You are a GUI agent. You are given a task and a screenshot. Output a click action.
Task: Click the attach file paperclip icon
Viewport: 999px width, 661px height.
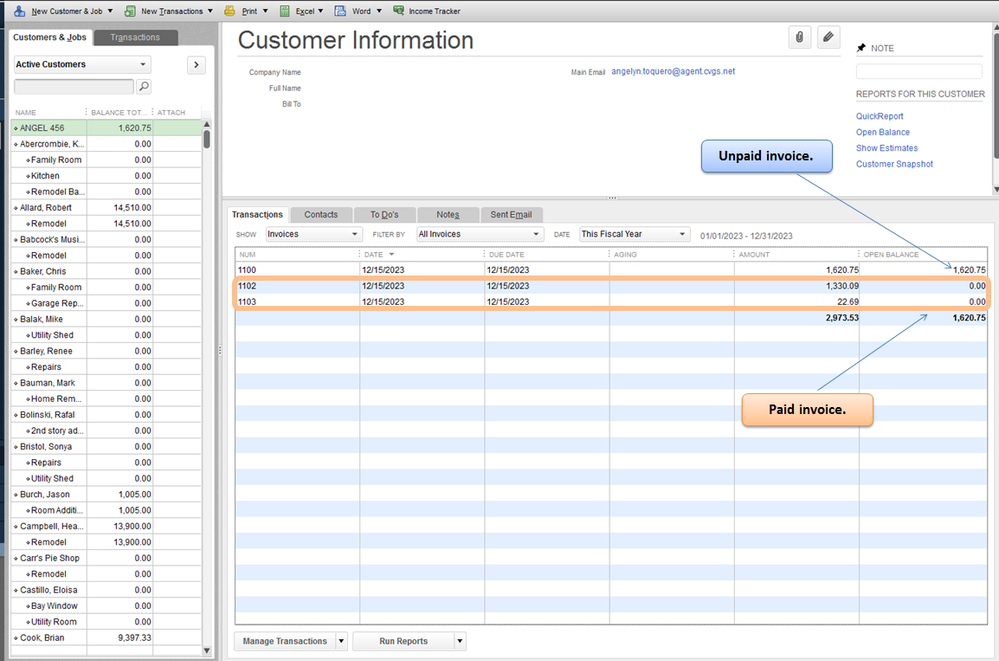pyautogui.click(x=799, y=38)
